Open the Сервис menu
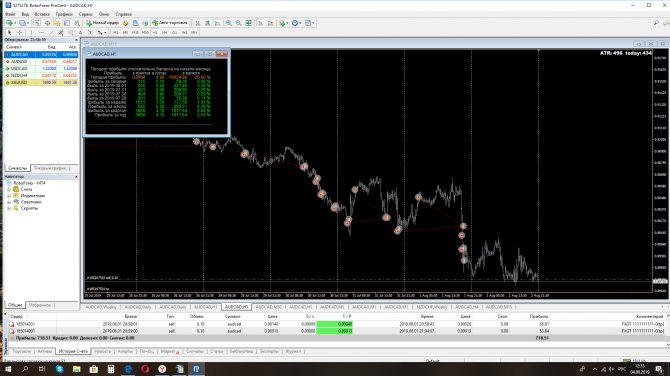The height and width of the screenshot is (376, 670). (x=85, y=14)
